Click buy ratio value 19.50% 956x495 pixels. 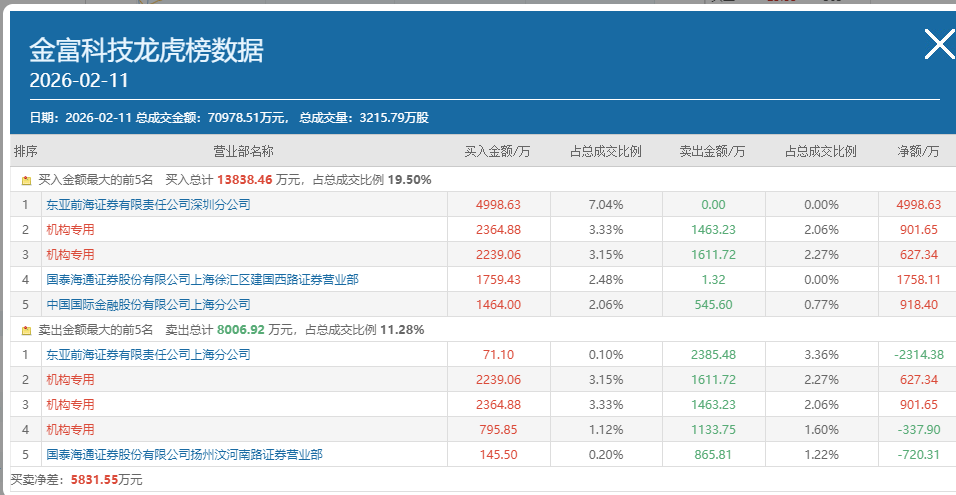click(x=410, y=180)
